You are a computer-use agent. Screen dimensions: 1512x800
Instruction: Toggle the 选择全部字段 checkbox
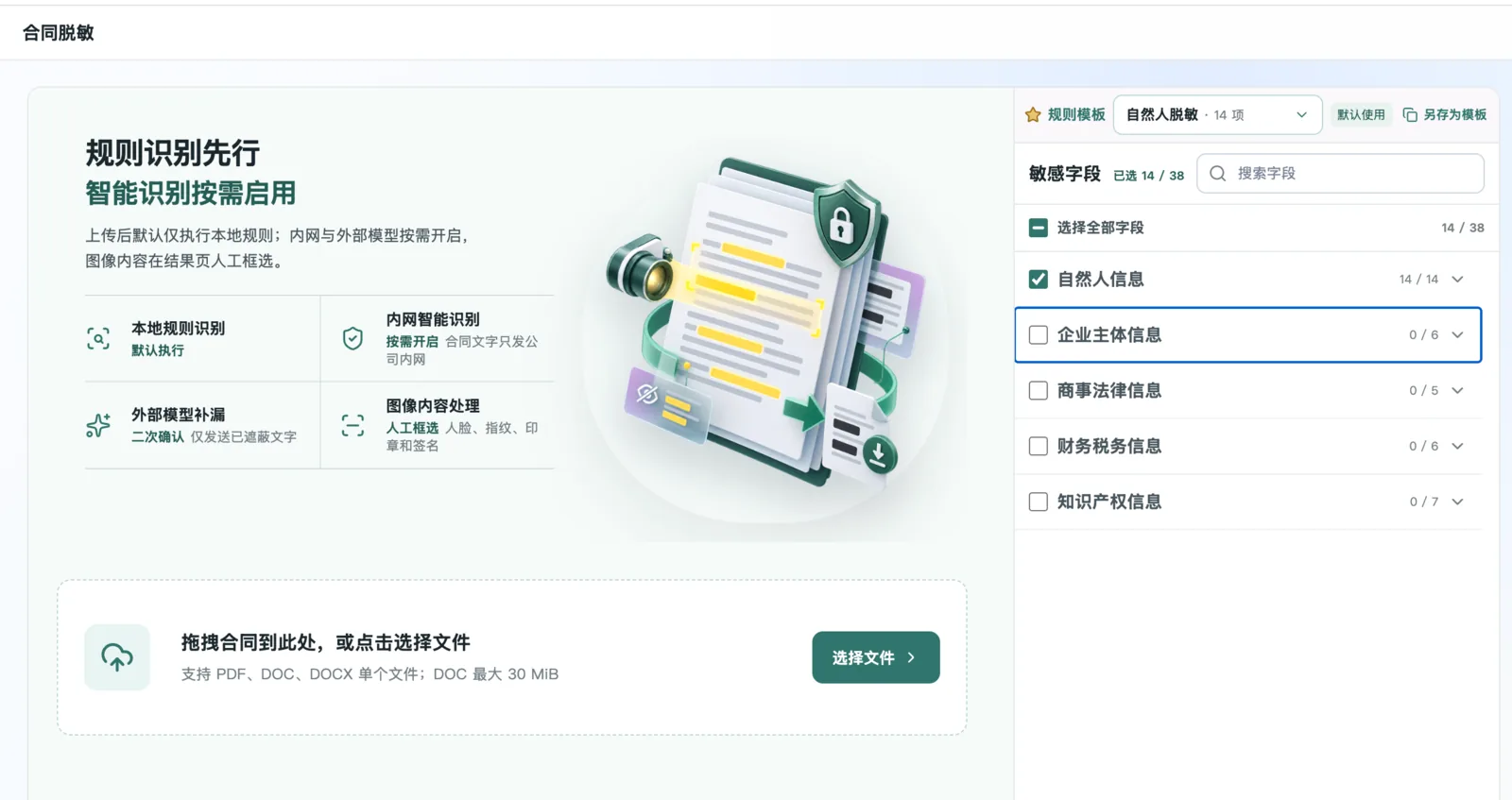1038,228
